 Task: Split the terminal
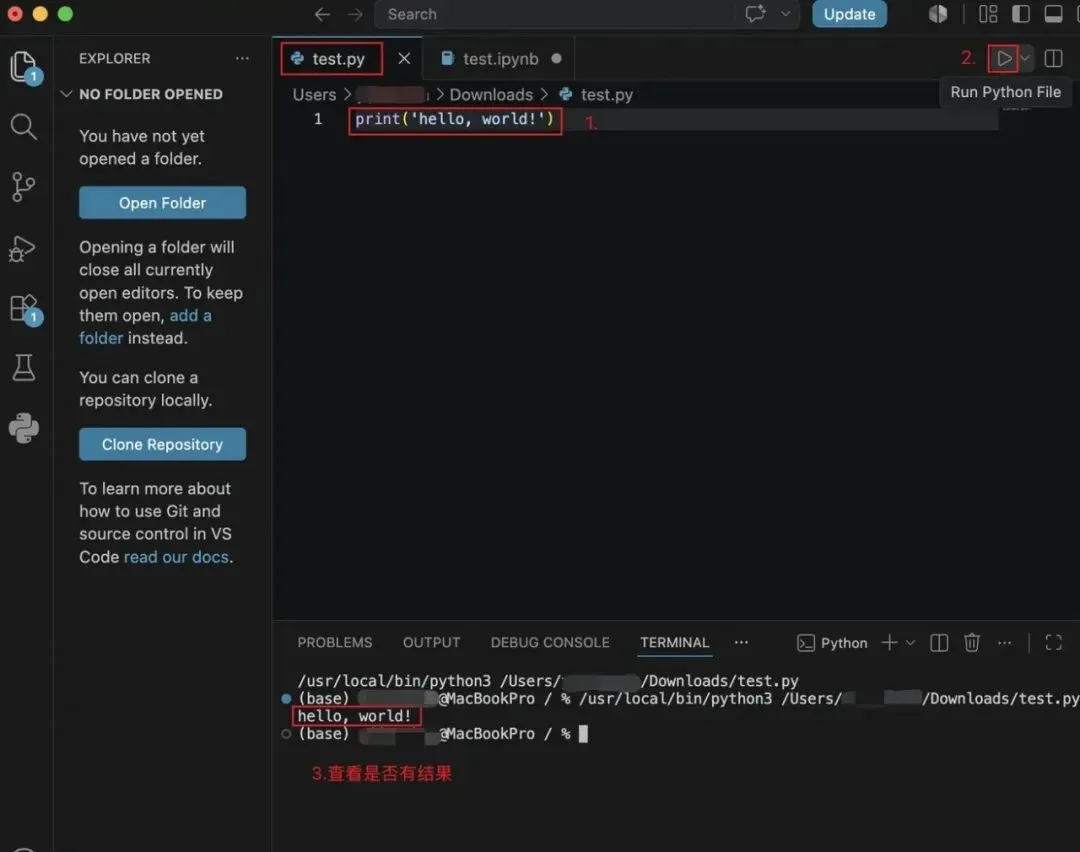tap(939, 643)
